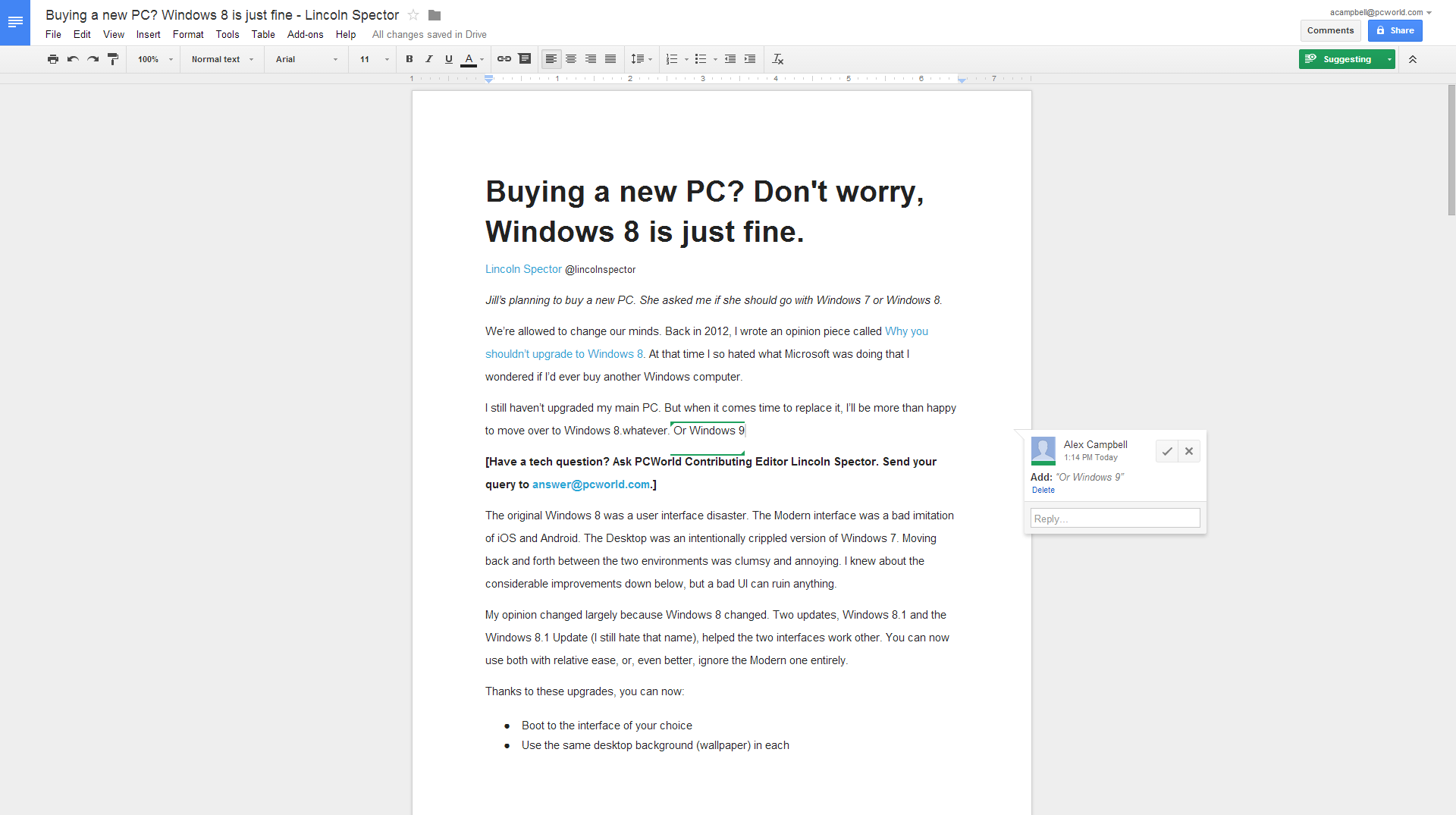This screenshot has height=815, width=1456.
Task: Open the answer@pcworld.com email link
Action: [591, 484]
